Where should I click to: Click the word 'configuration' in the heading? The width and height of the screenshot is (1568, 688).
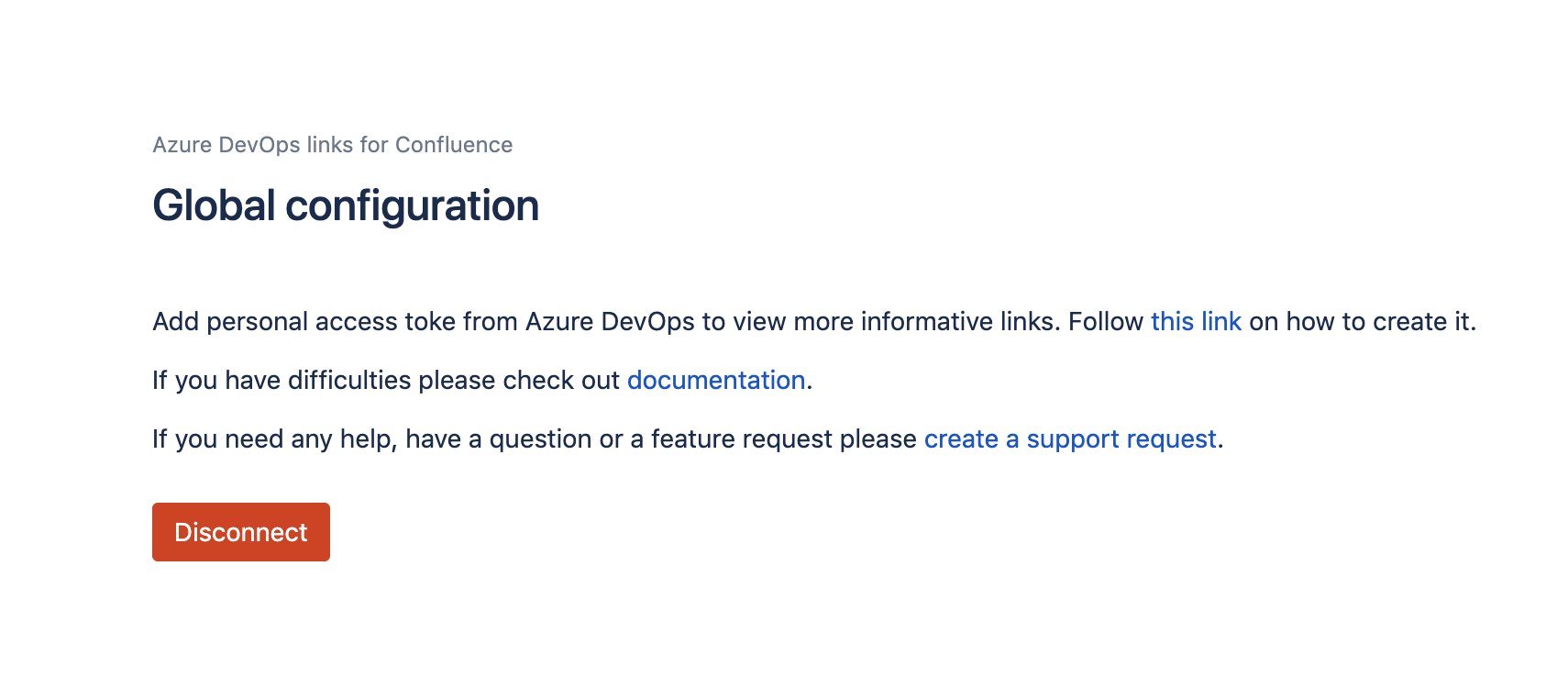412,205
